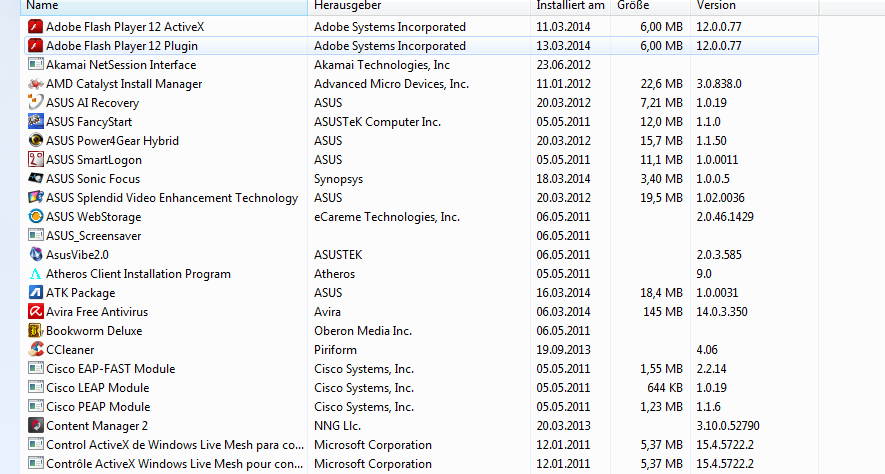Select the ASUS FancyStart icon
885x474 pixels.
pos(36,121)
